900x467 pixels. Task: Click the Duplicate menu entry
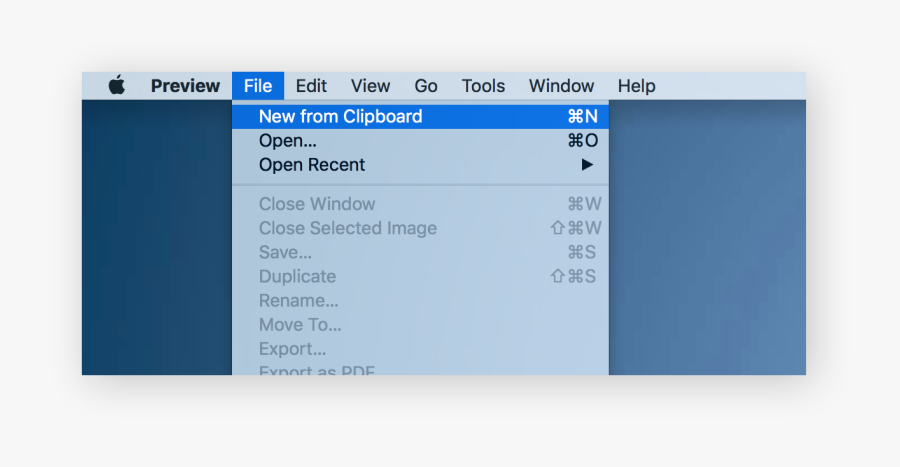click(420, 276)
